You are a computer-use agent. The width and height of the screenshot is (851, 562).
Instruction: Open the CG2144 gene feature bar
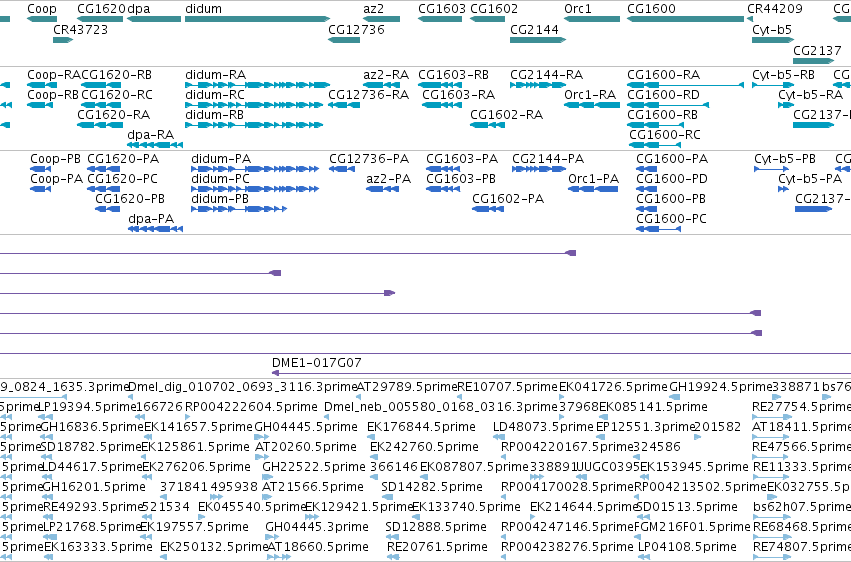pos(538,40)
